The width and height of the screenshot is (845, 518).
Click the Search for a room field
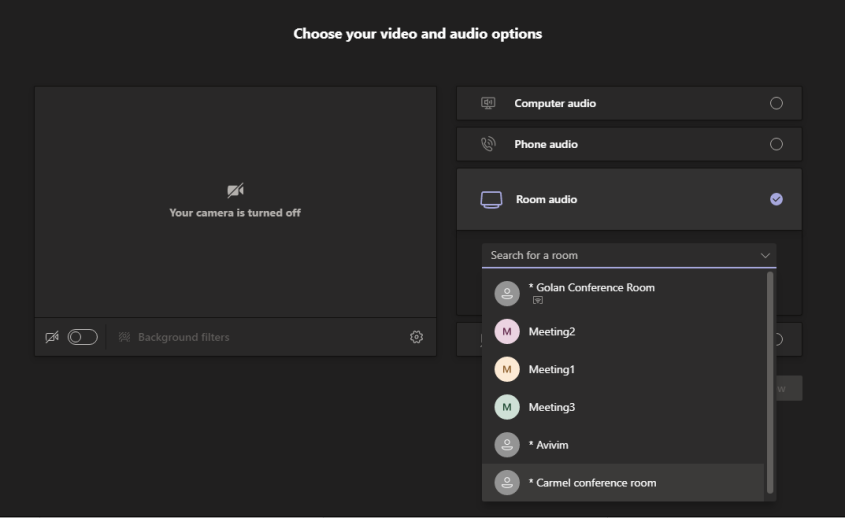[x=620, y=256]
